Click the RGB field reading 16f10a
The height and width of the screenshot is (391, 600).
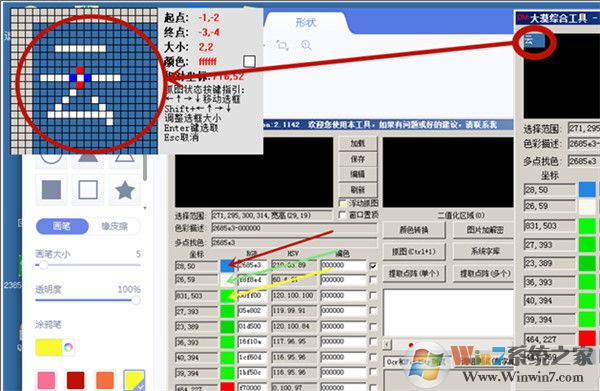pyautogui.click(x=253, y=342)
